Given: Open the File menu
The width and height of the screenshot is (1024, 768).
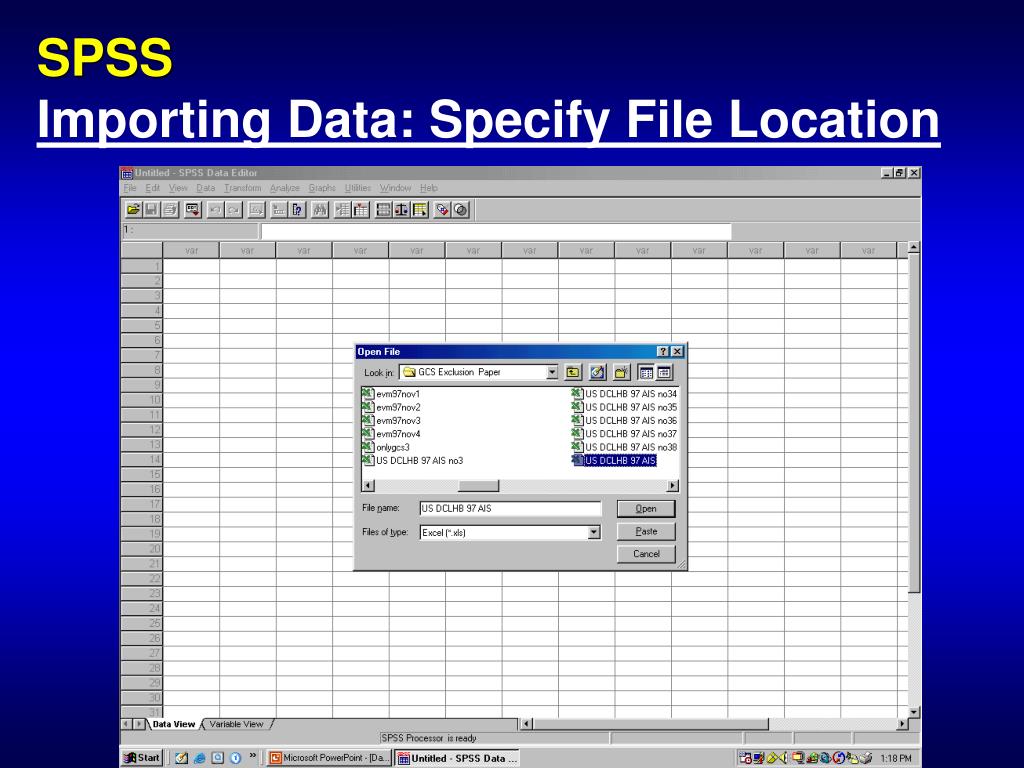Looking at the screenshot, I should (x=130, y=188).
